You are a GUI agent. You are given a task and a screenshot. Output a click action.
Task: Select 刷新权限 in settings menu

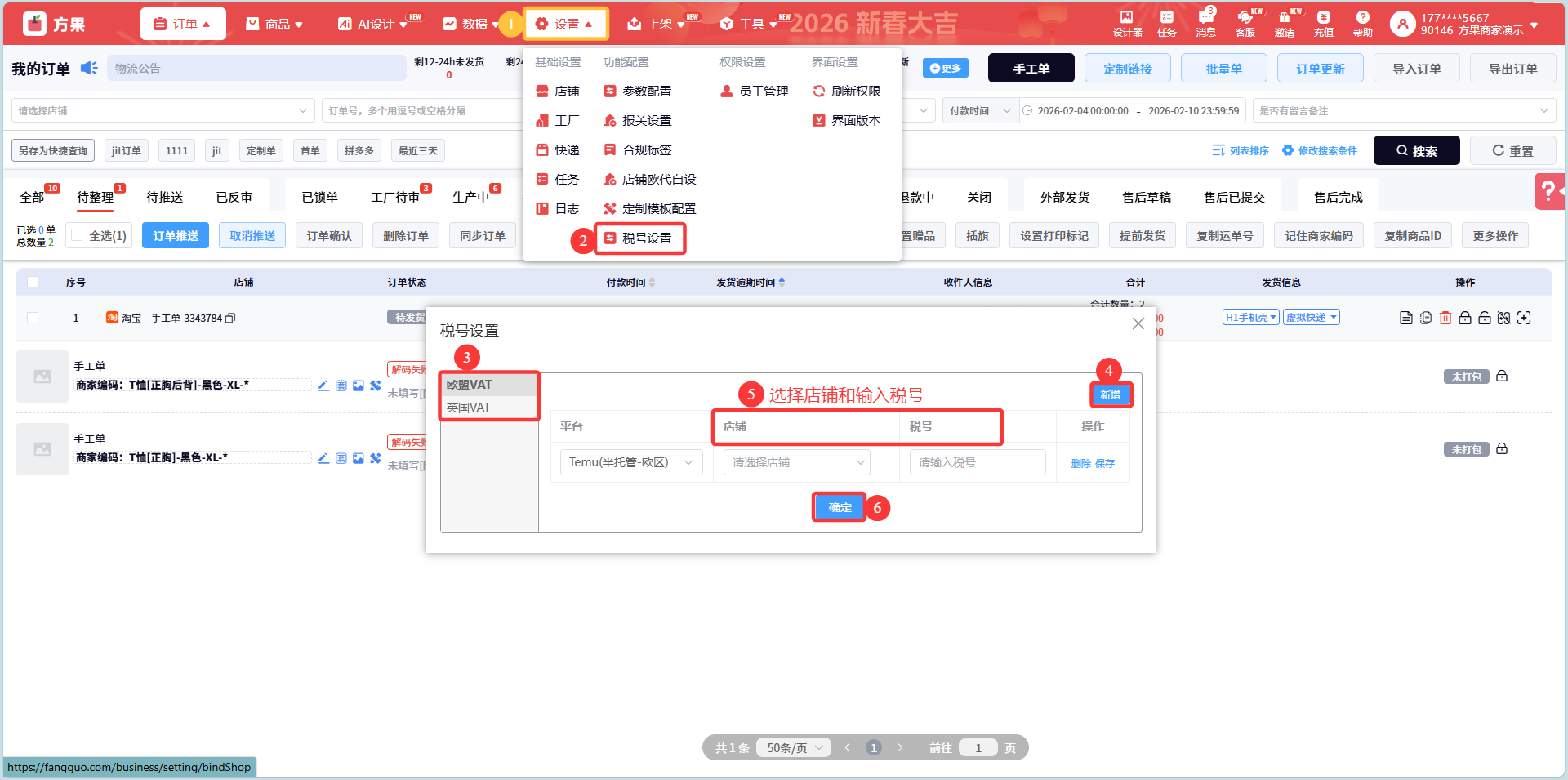click(847, 91)
